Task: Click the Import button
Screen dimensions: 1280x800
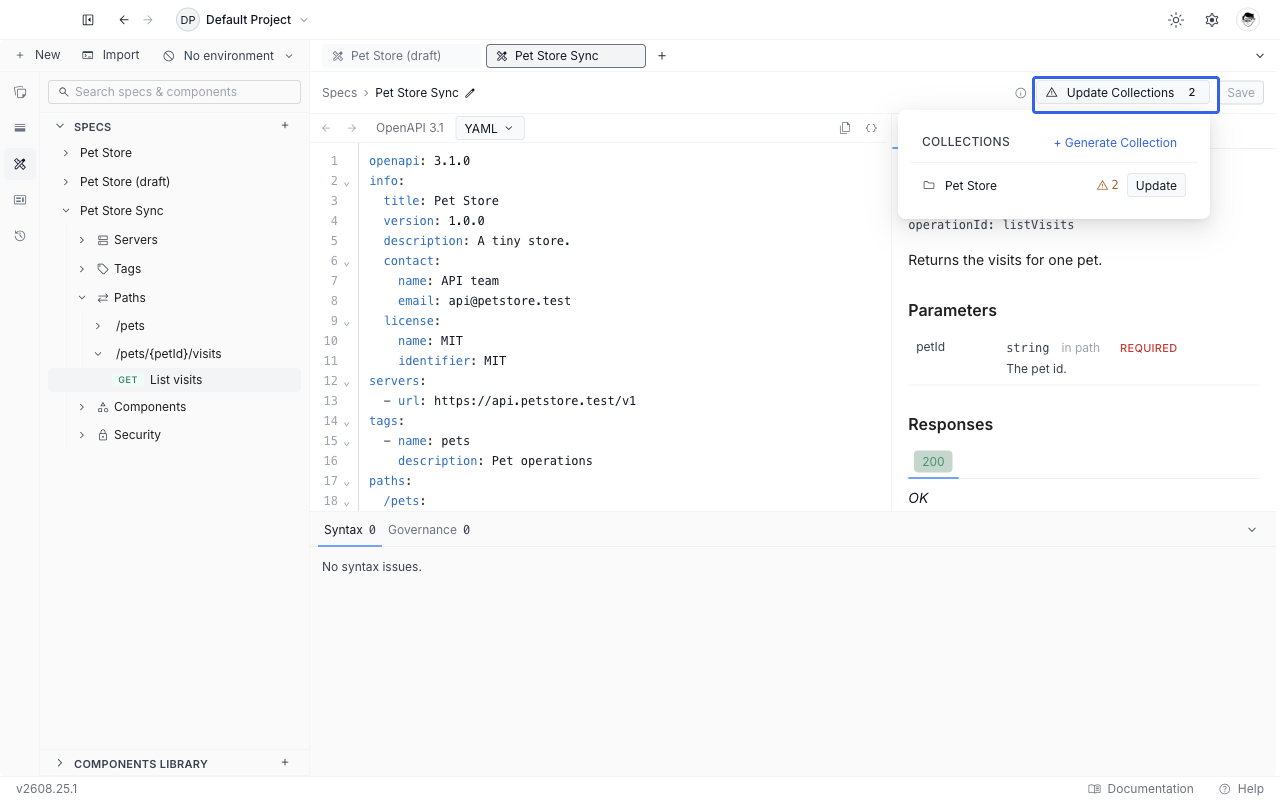Action: point(111,55)
